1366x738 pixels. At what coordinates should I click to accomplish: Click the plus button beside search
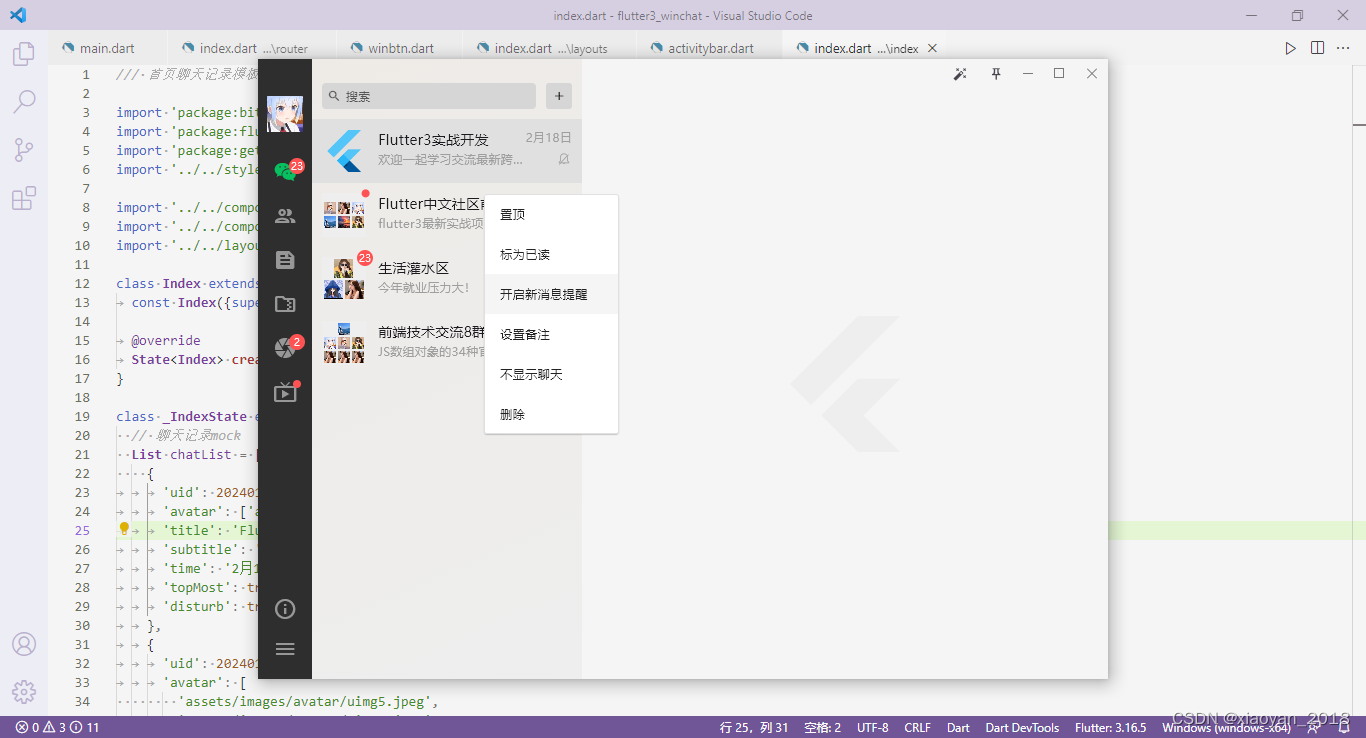tap(559, 96)
